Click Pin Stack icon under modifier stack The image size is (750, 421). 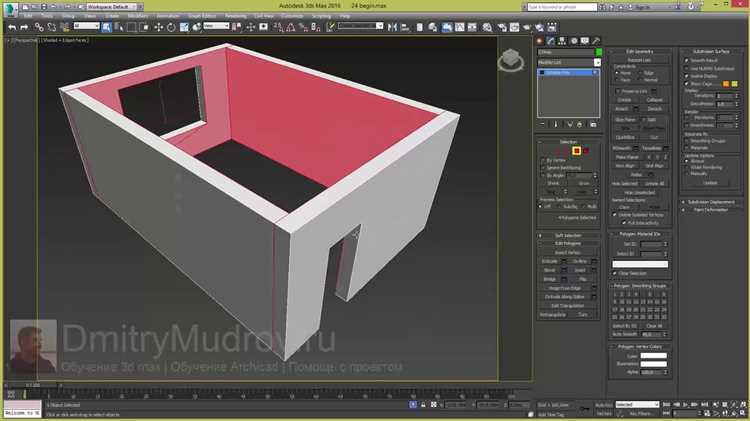tap(542, 124)
